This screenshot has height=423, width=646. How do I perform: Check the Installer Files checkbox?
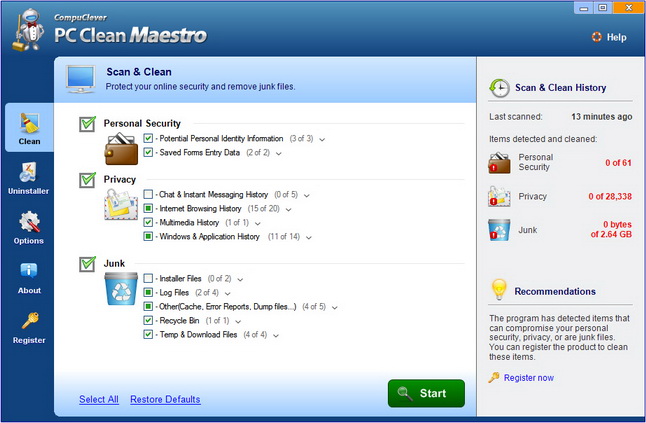[x=148, y=278]
